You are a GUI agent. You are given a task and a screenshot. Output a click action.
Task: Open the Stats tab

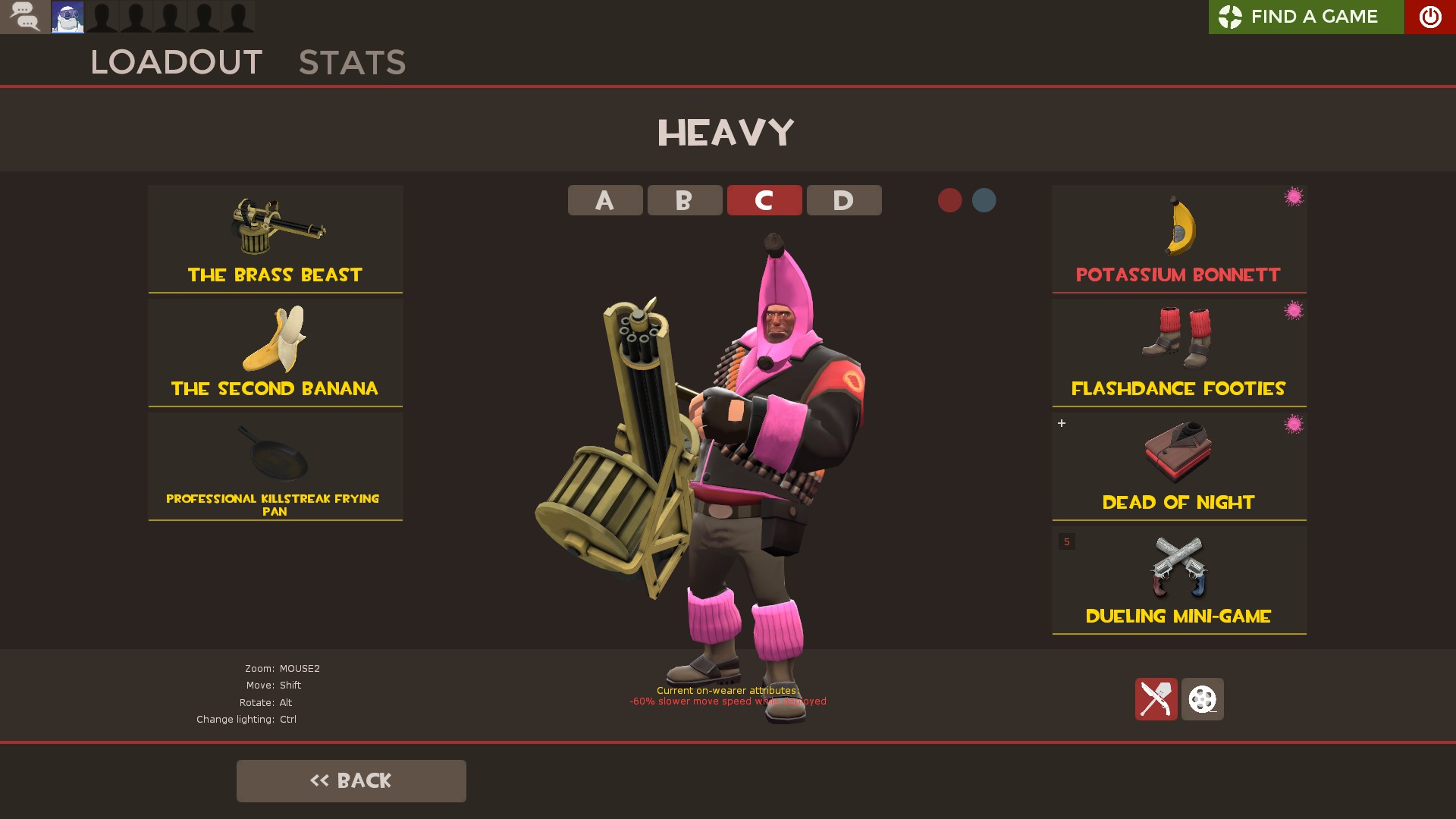click(352, 62)
